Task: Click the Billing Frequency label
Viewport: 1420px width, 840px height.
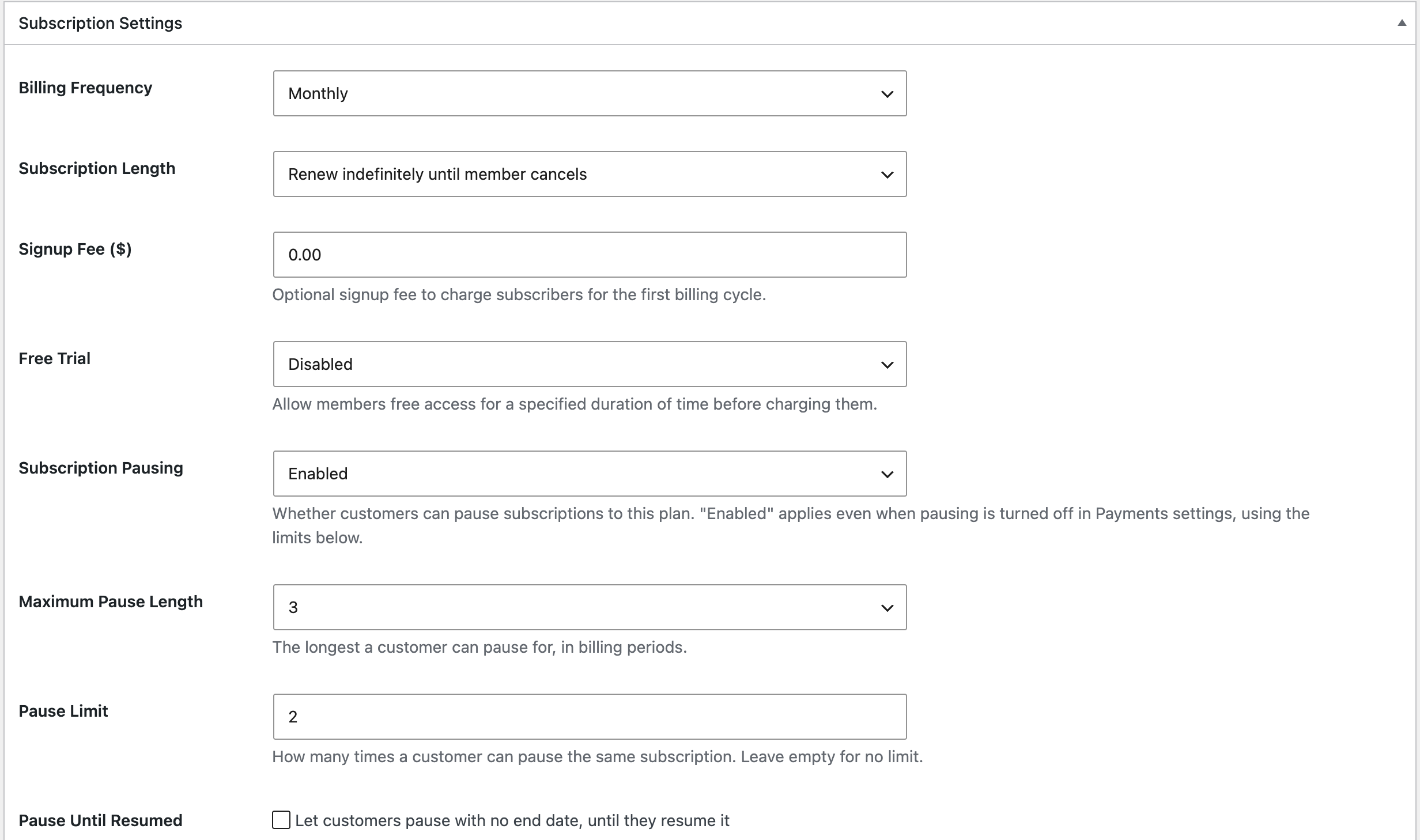Action: (85, 88)
